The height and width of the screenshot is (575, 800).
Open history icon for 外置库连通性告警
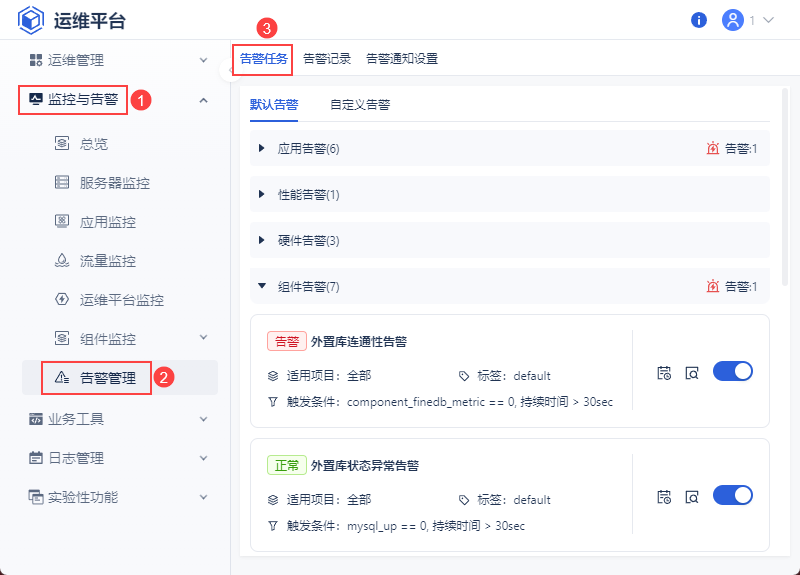tap(664, 372)
